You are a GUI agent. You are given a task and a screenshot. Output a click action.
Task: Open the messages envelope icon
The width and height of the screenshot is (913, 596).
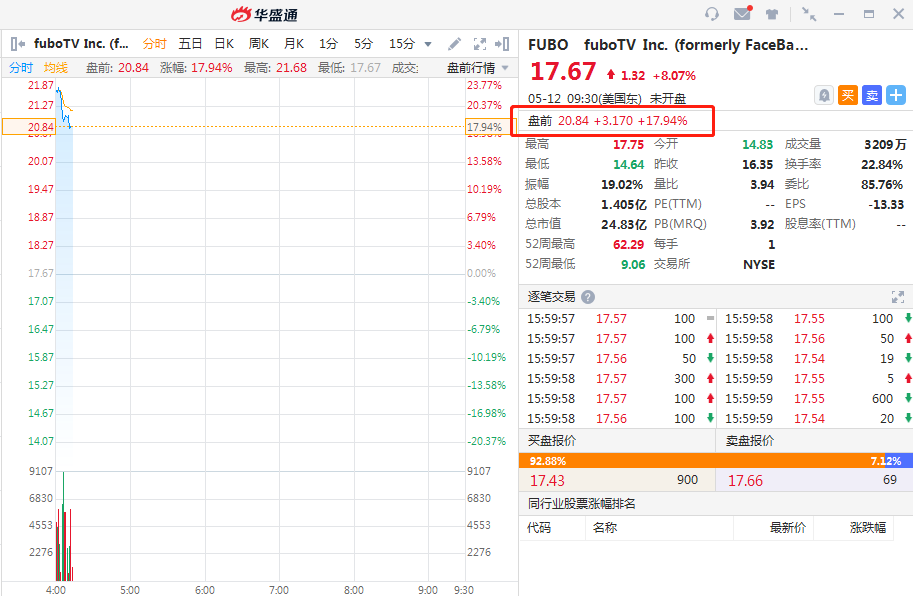742,13
